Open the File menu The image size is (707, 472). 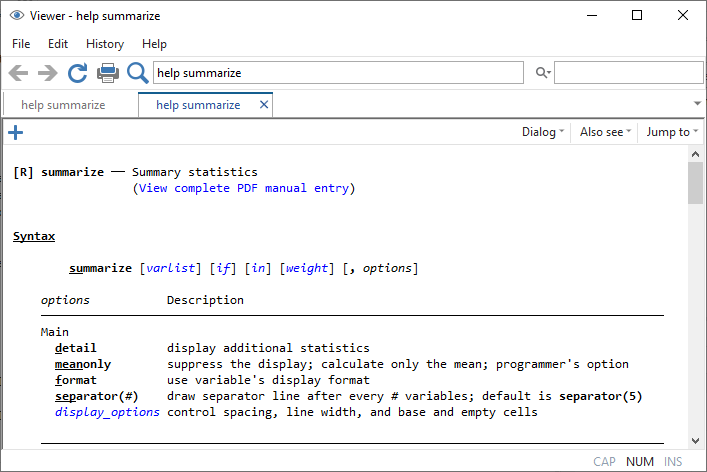point(21,44)
